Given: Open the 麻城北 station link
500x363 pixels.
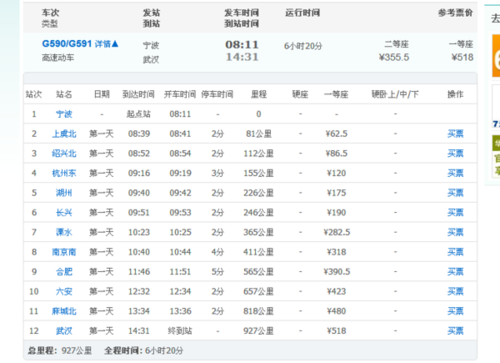Looking at the screenshot, I should [x=64, y=311].
